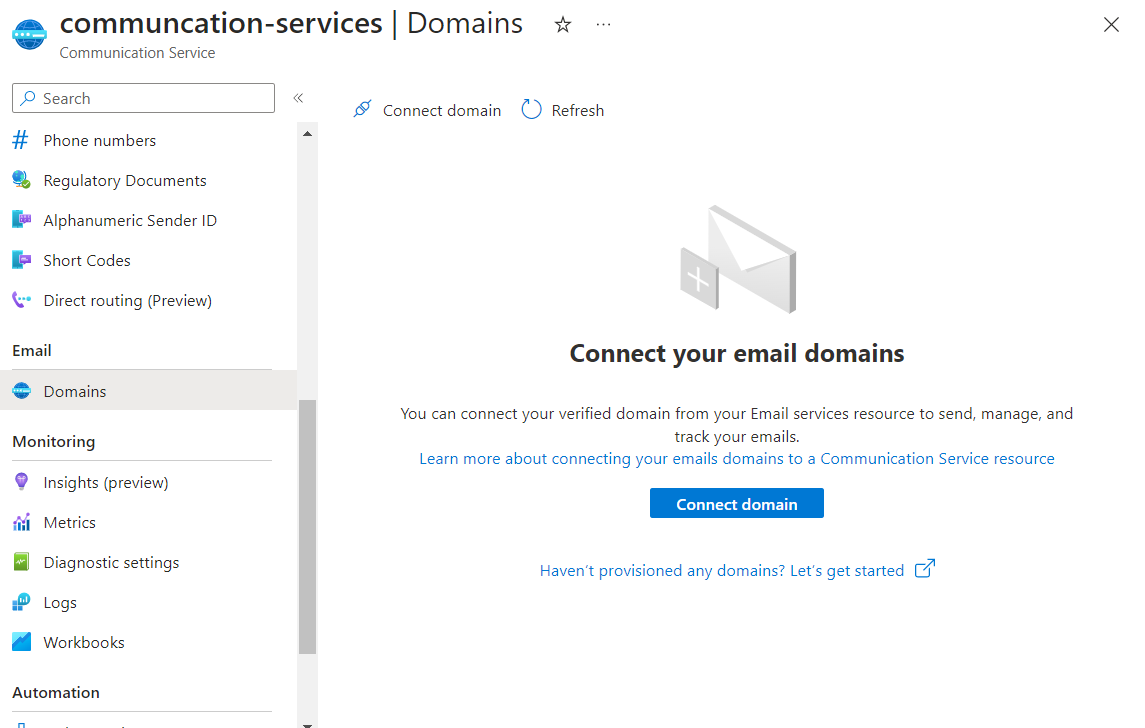Image resolution: width=1145 pixels, height=728 pixels.
Task: Open Regulatory Documents page
Action: tap(125, 180)
